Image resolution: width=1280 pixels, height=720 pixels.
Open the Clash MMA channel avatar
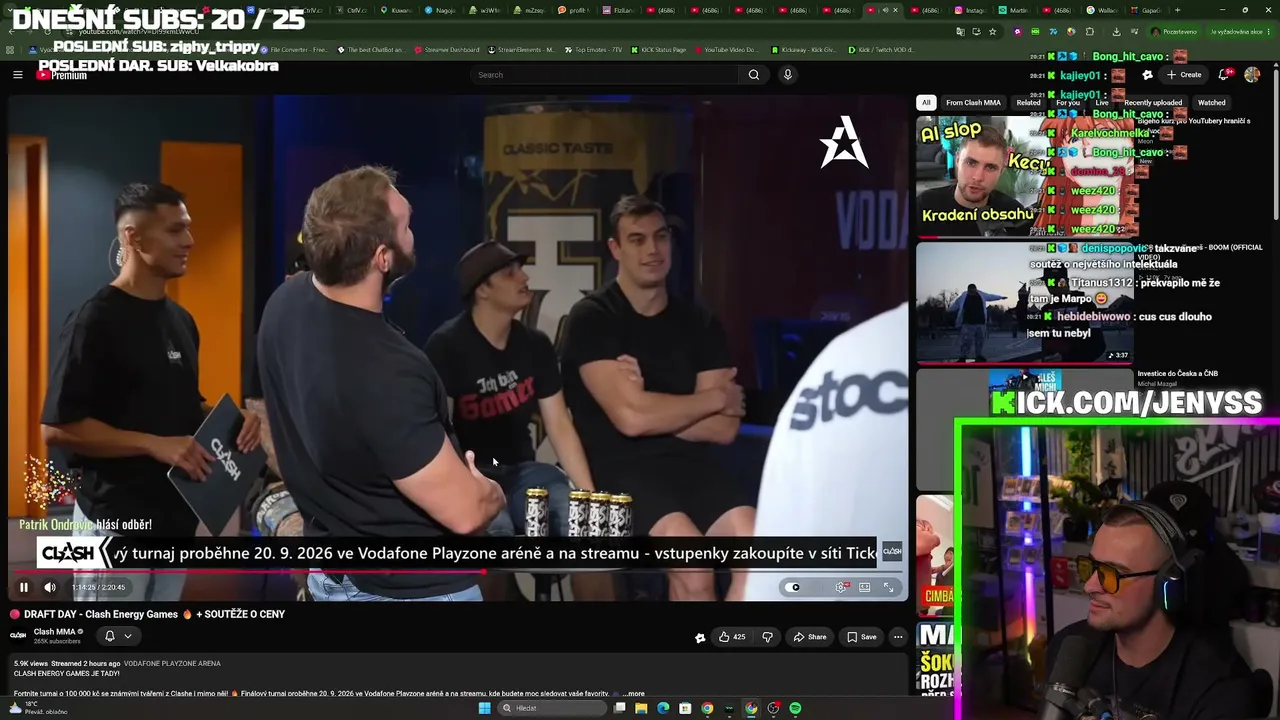18,636
